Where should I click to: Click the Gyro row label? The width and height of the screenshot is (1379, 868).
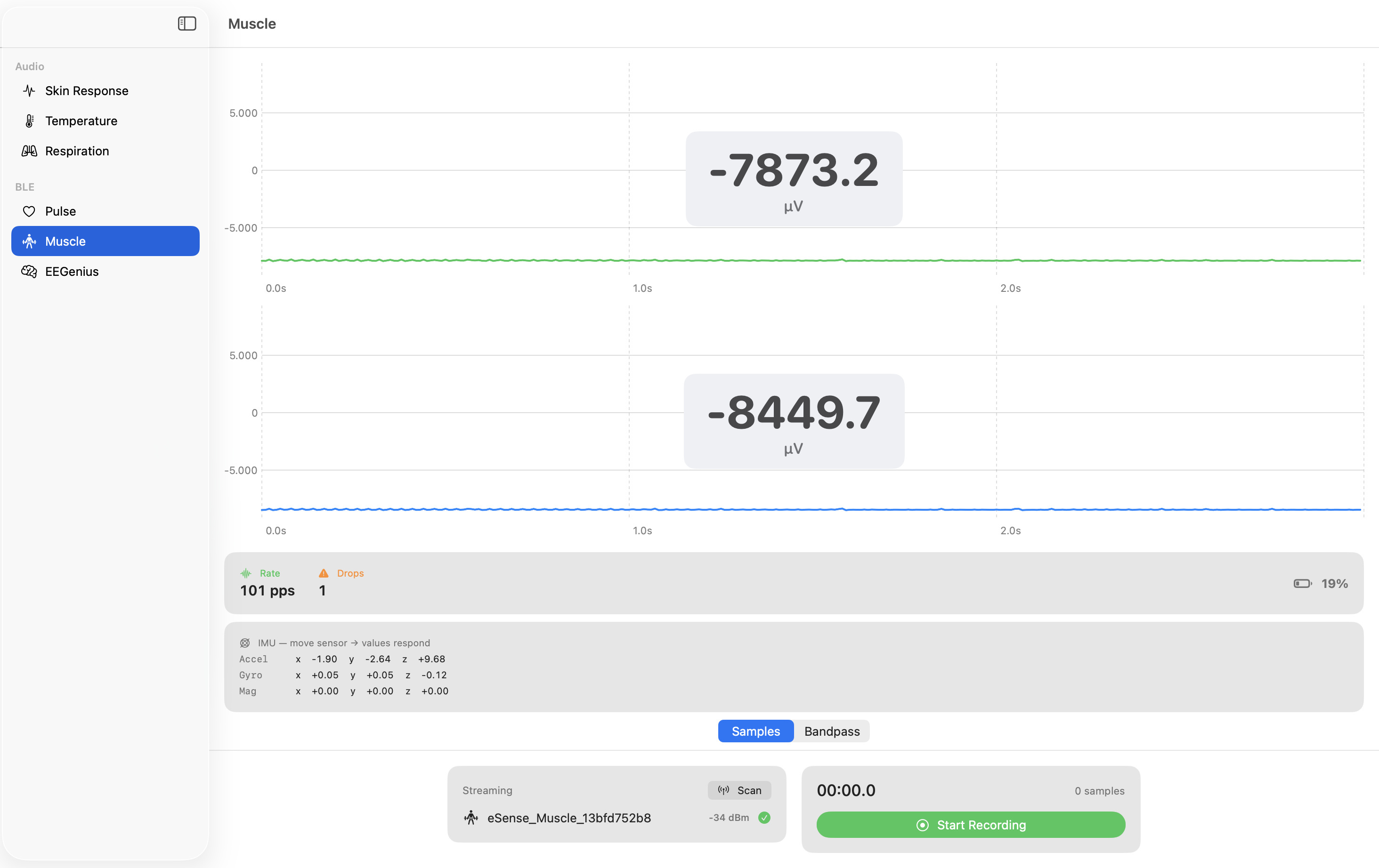pos(251,675)
